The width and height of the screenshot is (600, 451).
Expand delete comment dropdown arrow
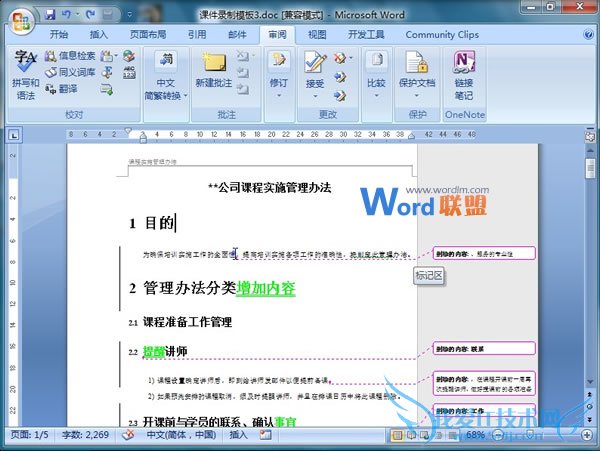point(253,56)
